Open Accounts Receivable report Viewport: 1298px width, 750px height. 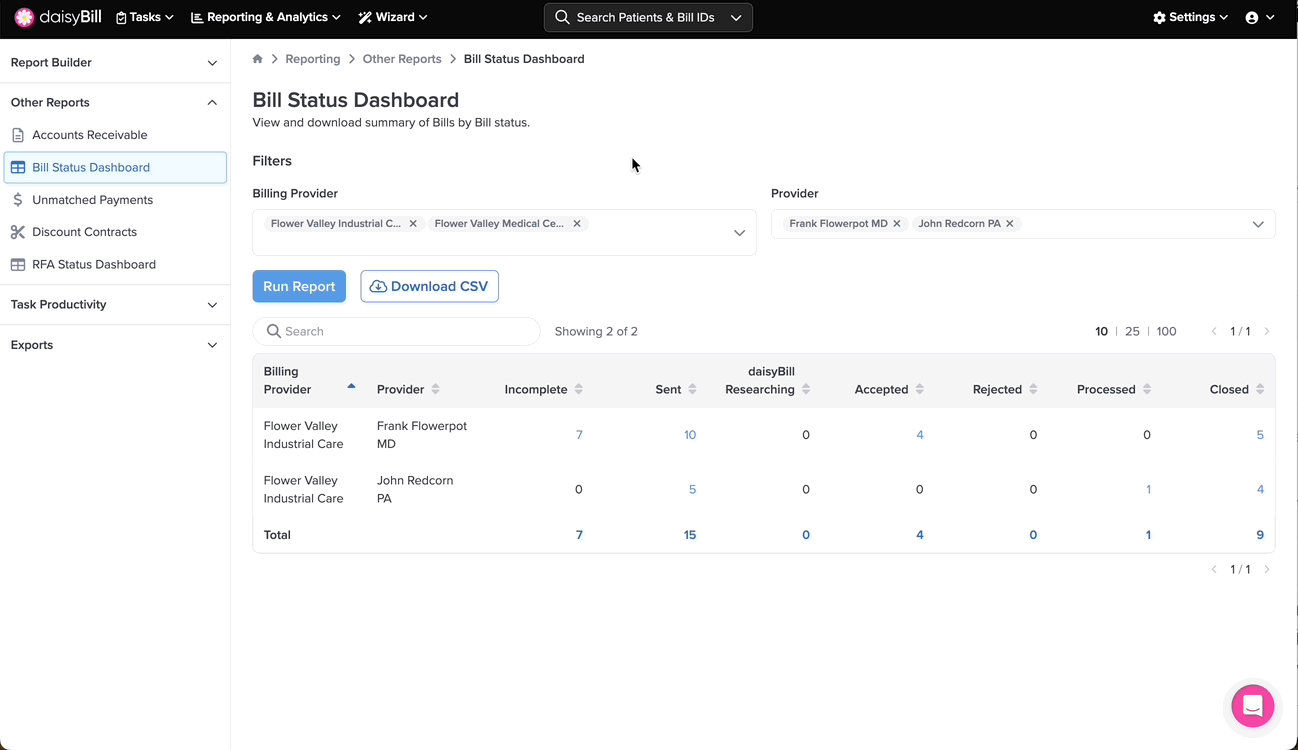click(89, 135)
